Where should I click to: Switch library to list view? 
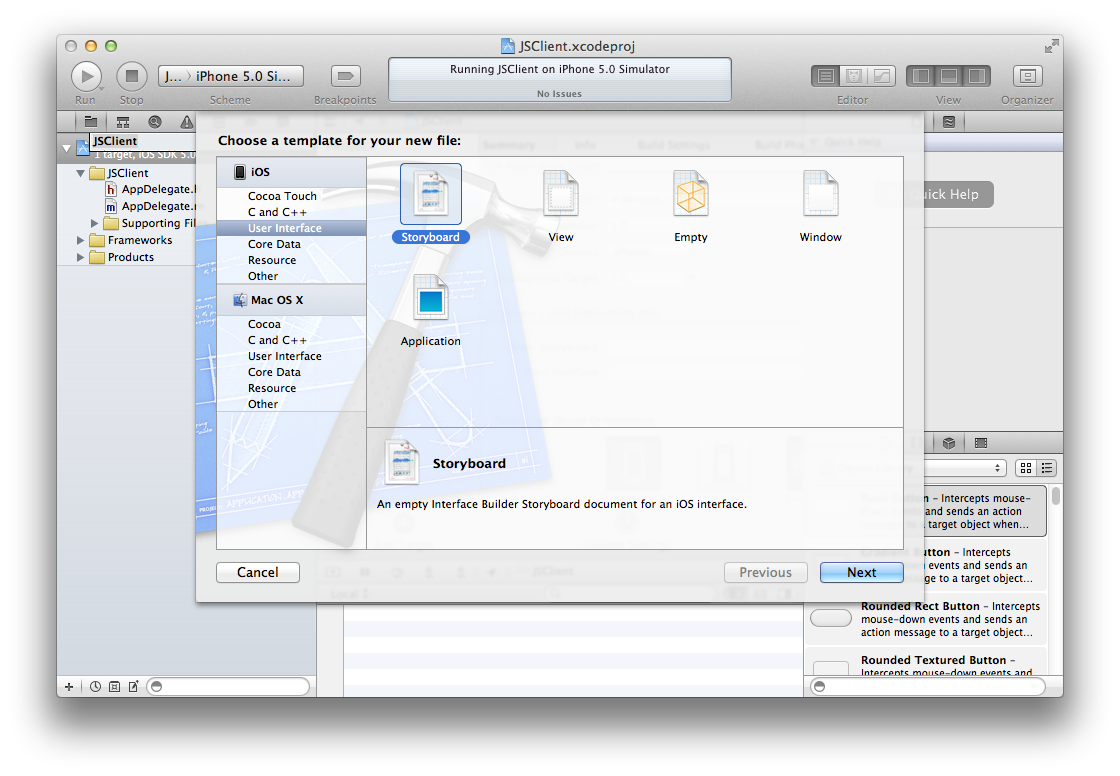[x=1046, y=468]
